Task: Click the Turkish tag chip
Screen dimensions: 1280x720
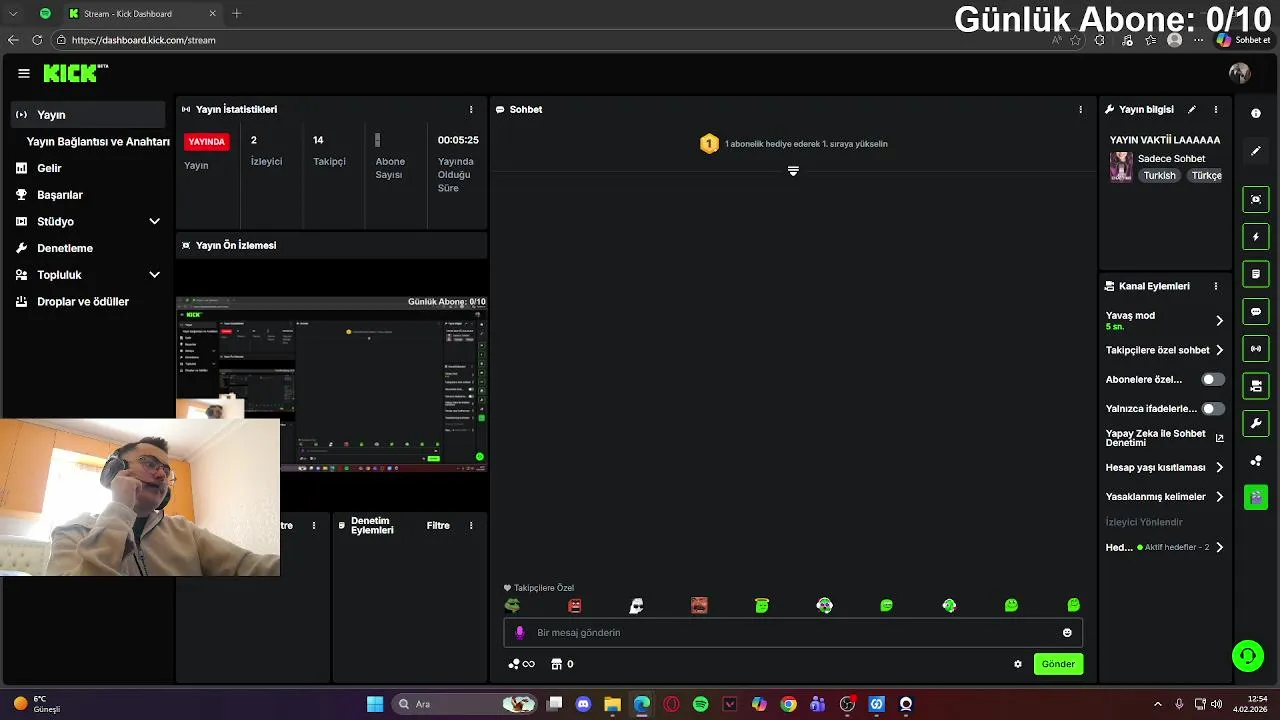Action: pyautogui.click(x=1160, y=176)
